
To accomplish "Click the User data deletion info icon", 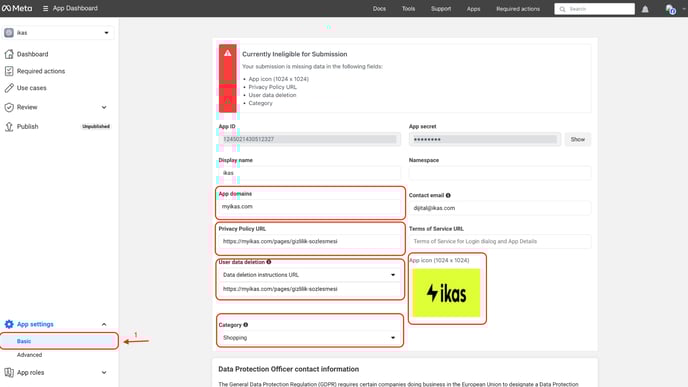I will (269, 262).
